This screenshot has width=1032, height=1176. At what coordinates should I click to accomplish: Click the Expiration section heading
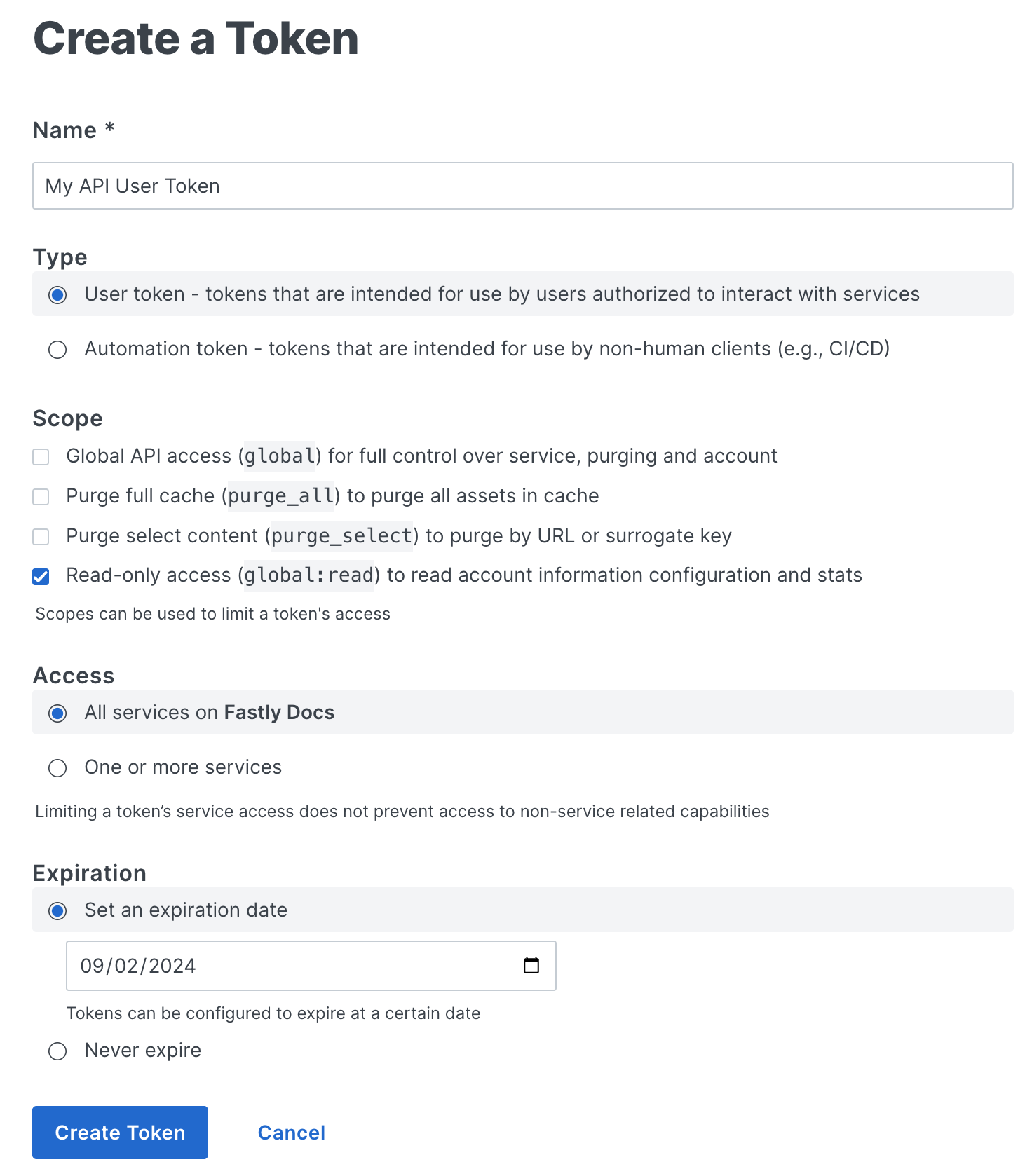89,873
